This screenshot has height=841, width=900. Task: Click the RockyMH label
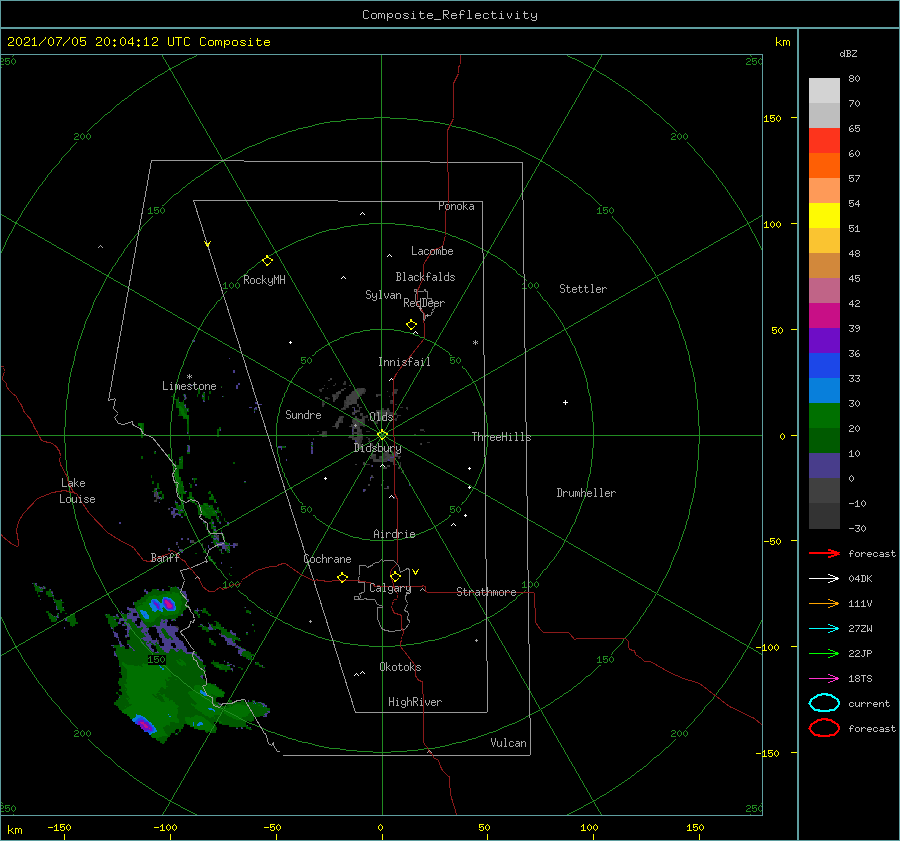pyautogui.click(x=264, y=280)
